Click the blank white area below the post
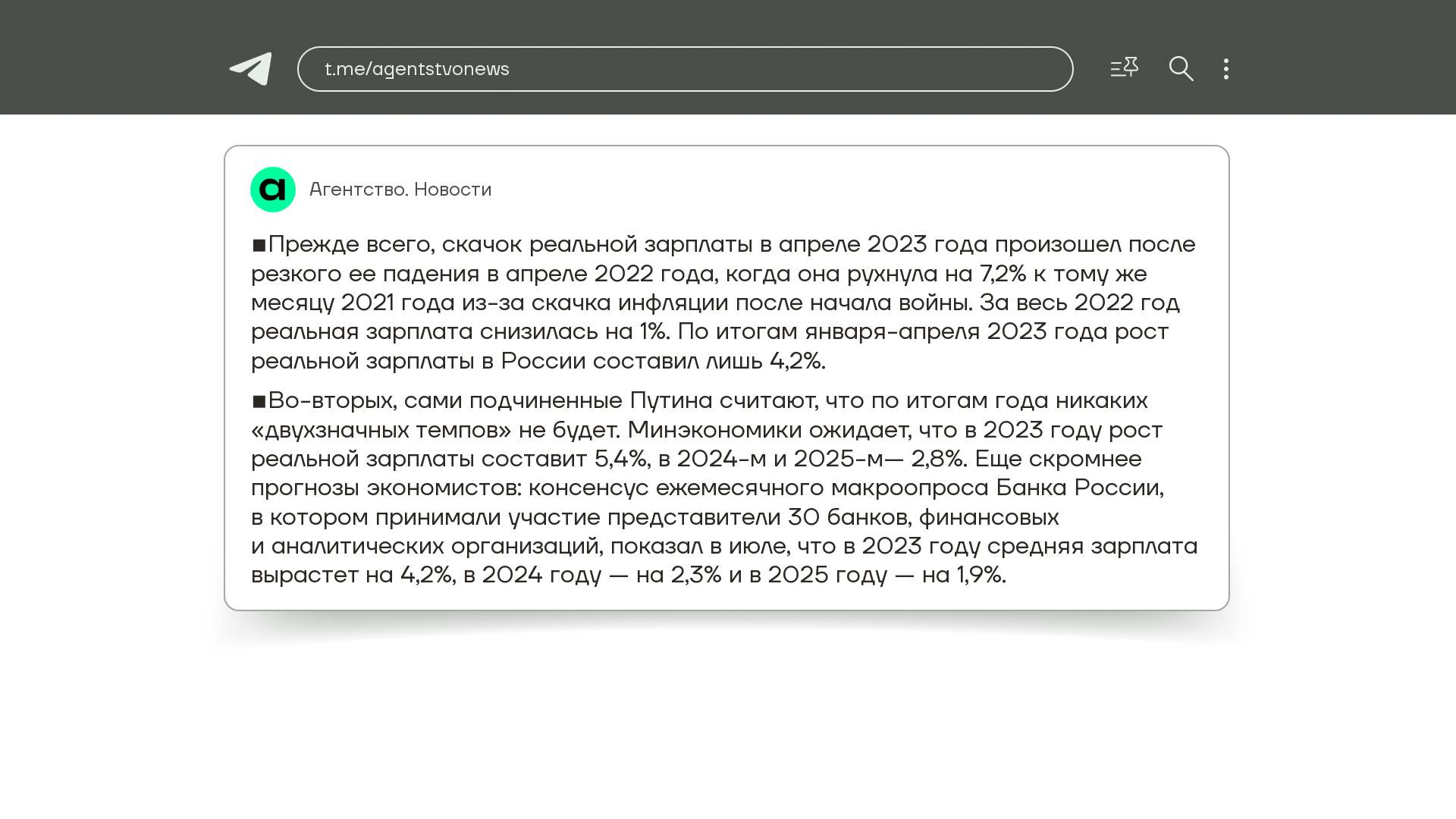Image resolution: width=1456 pixels, height=819 pixels. click(x=728, y=728)
